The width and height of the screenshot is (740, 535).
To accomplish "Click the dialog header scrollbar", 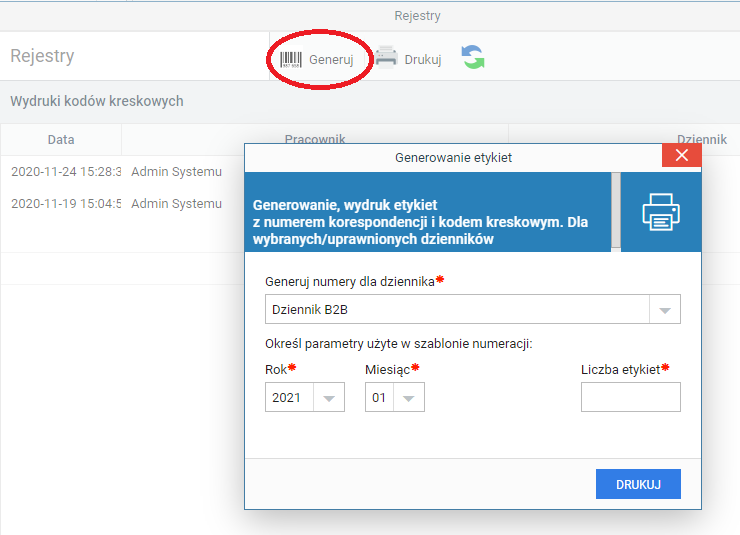I will pyautogui.click(x=615, y=211).
